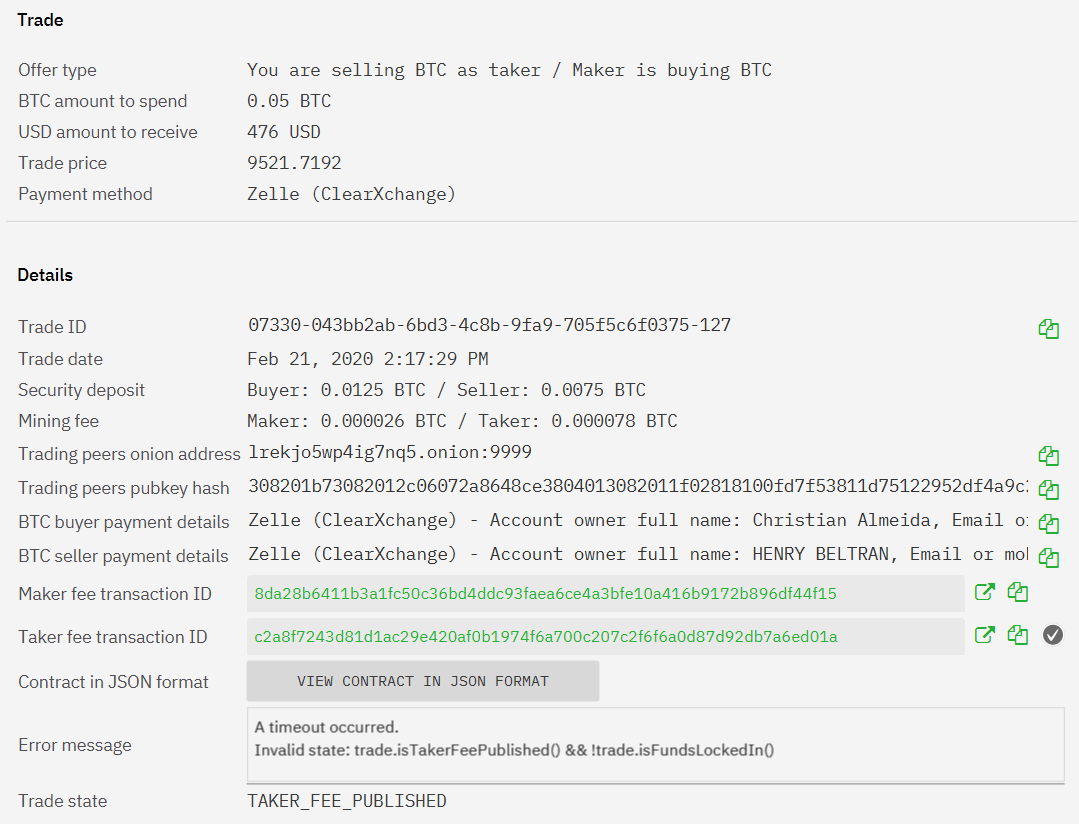Copy the trading peers onion address

pyautogui.click(x=1048, y=456)
